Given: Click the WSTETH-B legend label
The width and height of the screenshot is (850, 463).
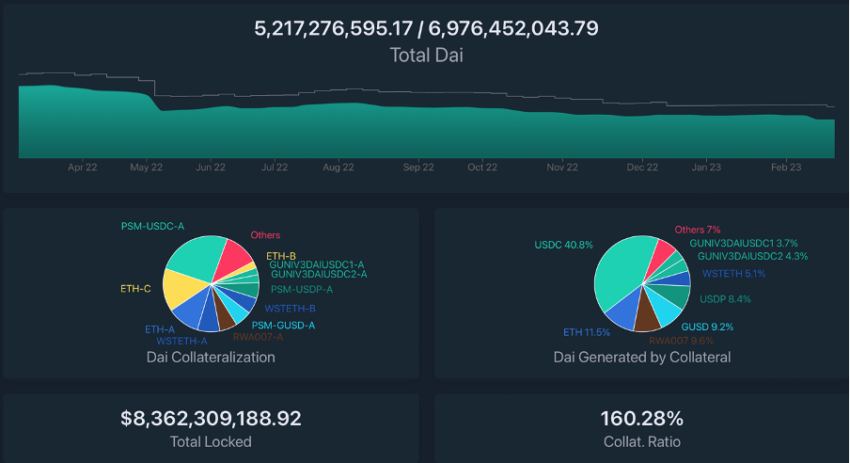Looking at the screenshot, I should [x=290, y=308].
